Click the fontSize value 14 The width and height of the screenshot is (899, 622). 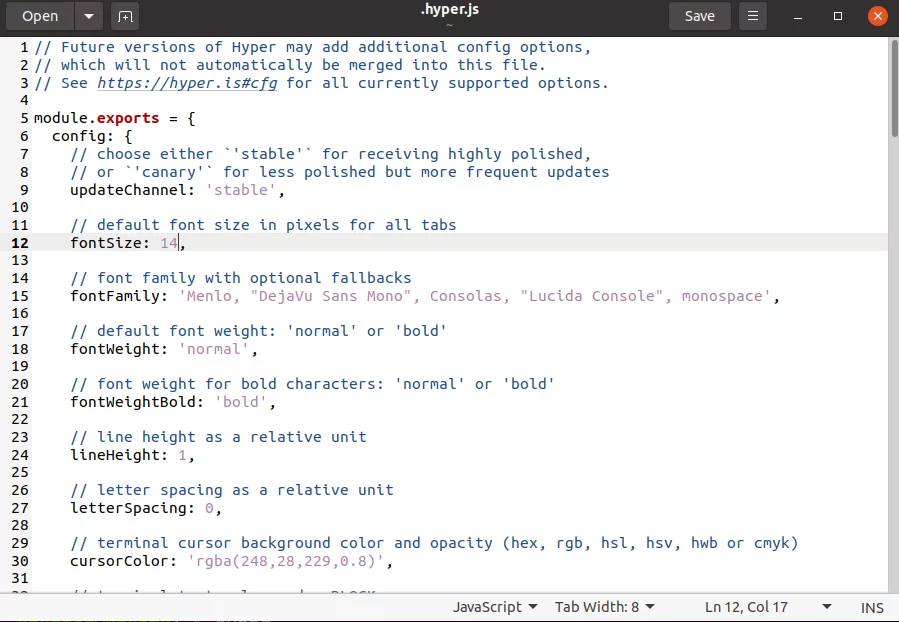[x=169, y=243]
